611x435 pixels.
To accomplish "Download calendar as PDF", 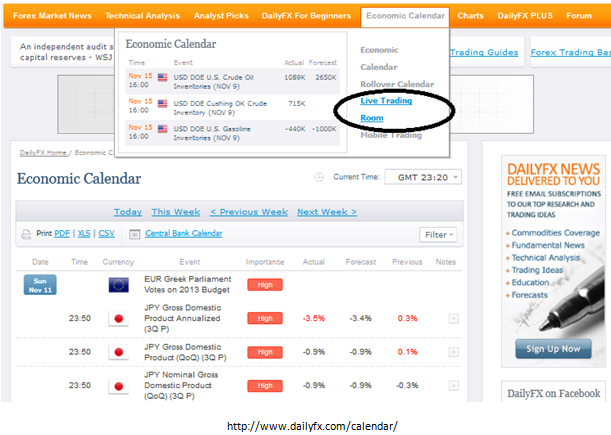I will 62,233.
